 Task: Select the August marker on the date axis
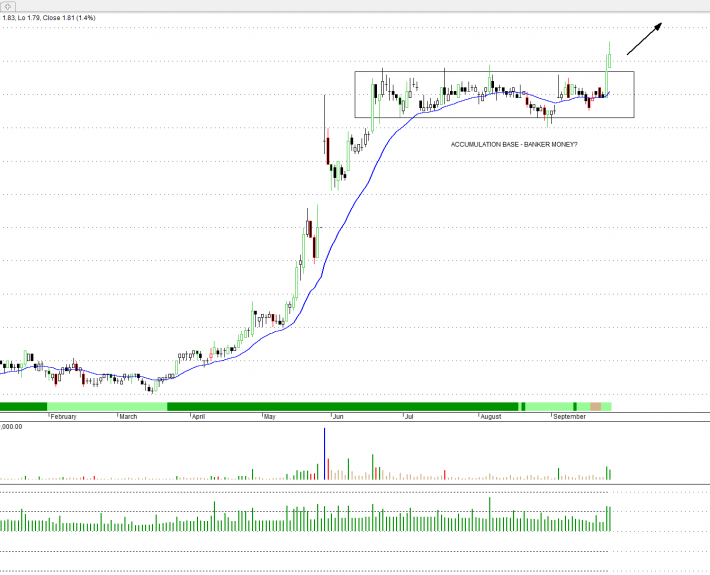click(x=489, y=415)
